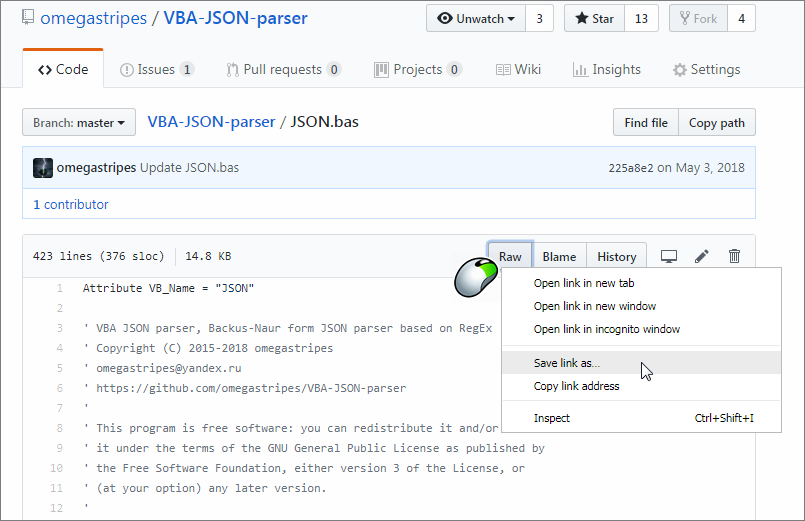The height and width of the screenshot is (521, 805).
Task: Open the watchers count 3
Action: [540, 18]
